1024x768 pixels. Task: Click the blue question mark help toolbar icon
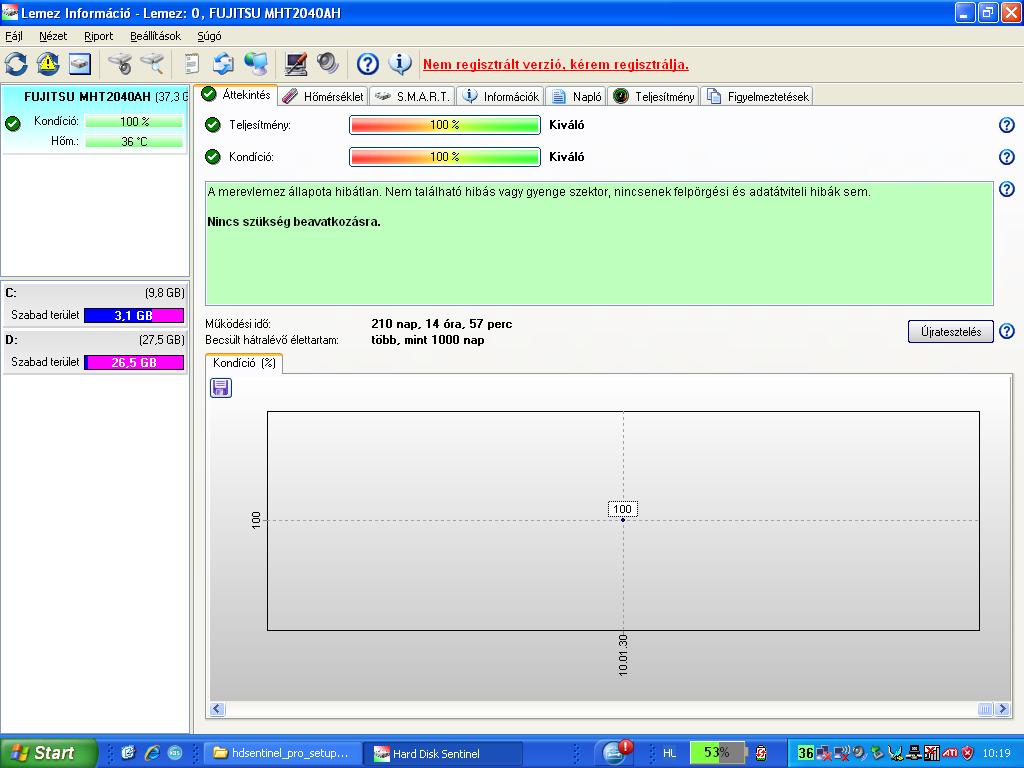pos(368,64)
